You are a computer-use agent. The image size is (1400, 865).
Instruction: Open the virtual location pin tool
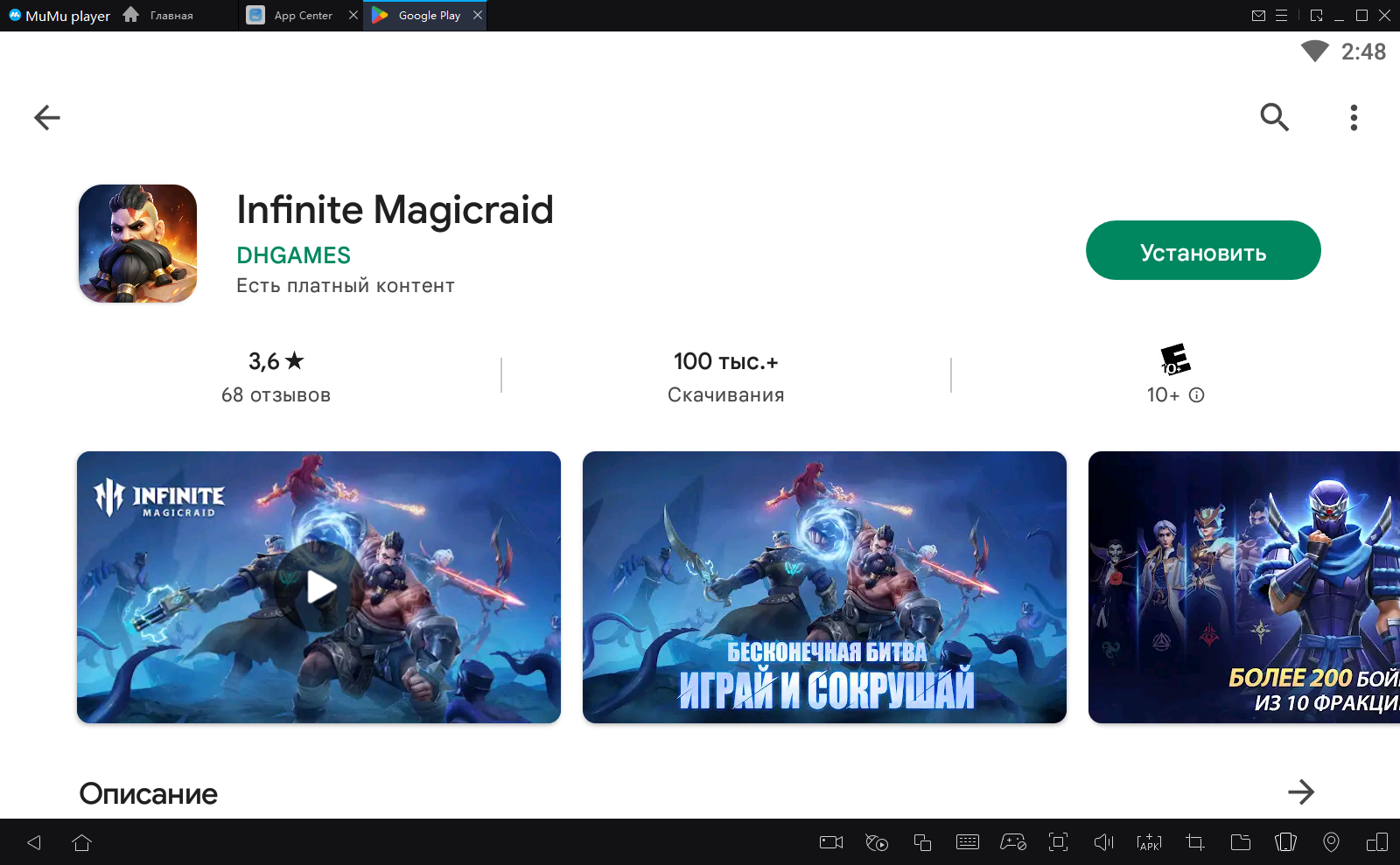(1331, 842)
